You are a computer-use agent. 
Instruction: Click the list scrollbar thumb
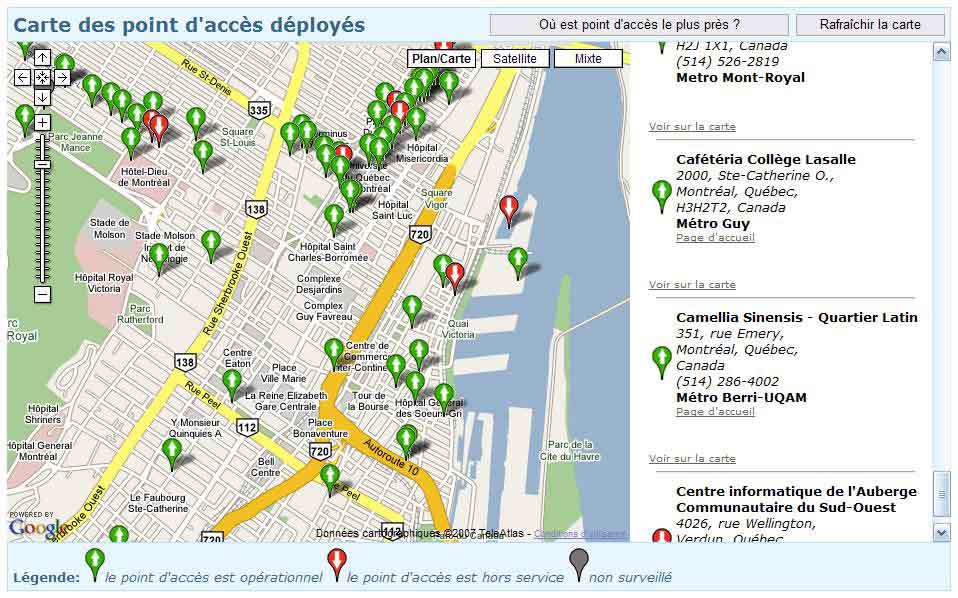point(942,494)
